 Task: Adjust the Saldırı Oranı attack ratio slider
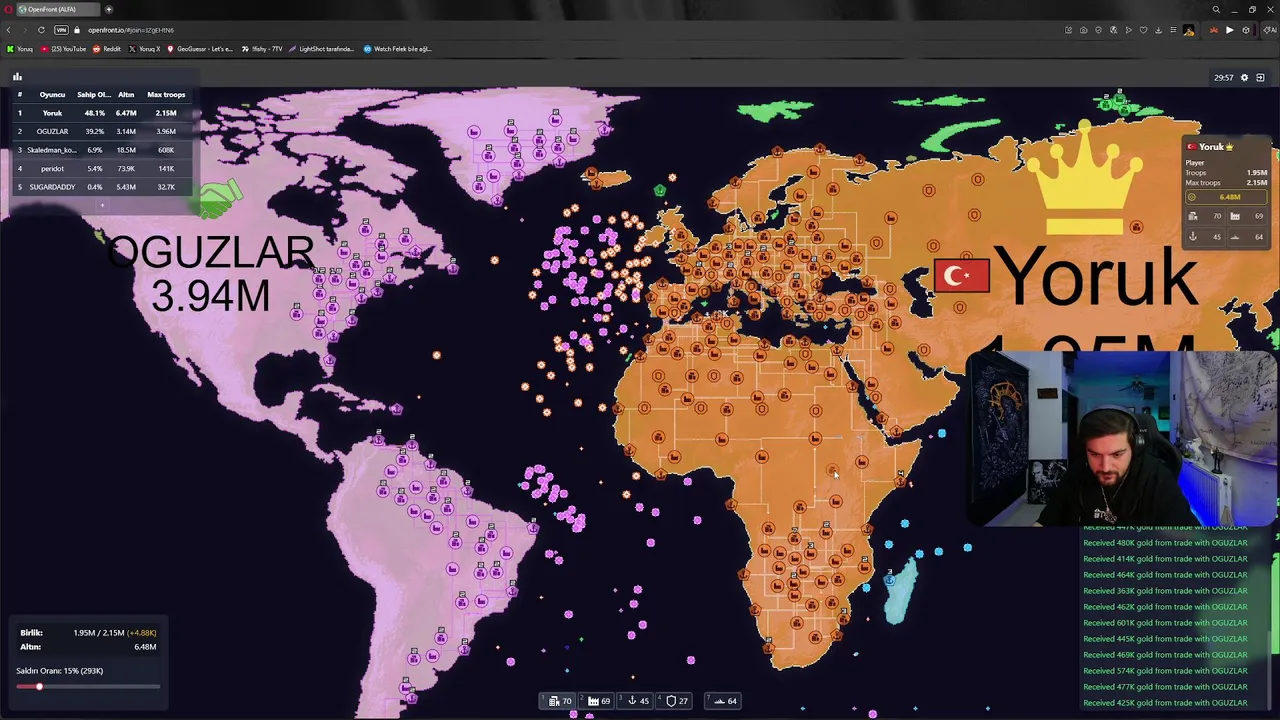(88, 686)
